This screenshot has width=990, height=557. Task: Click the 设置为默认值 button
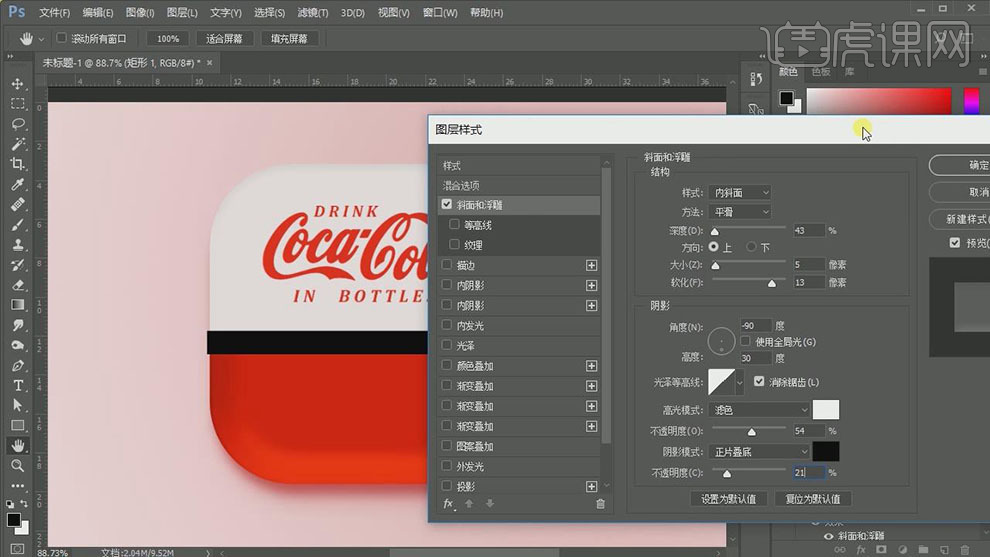pos(728,498)
